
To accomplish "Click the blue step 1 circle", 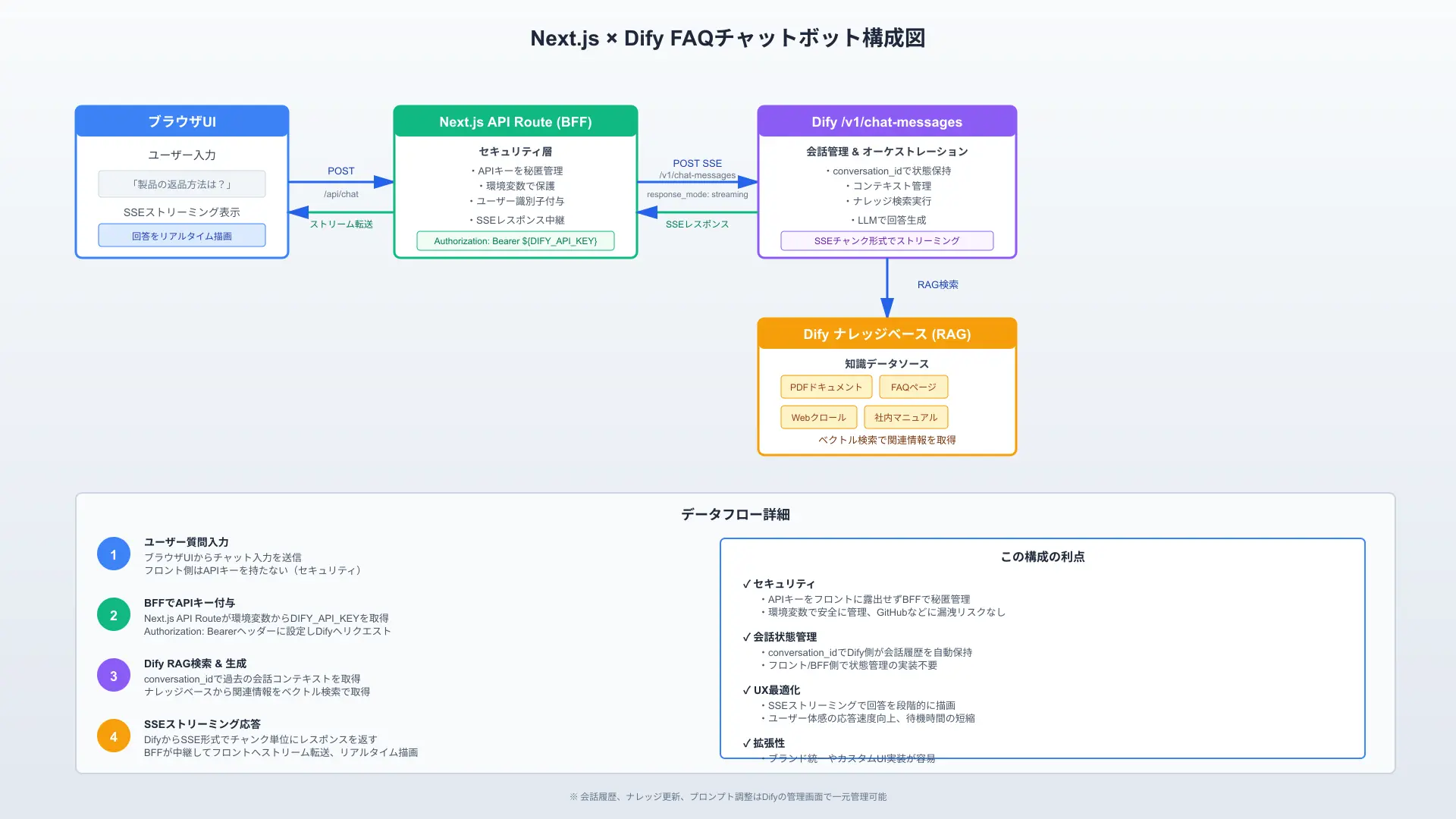I will [x=114, y=554].
